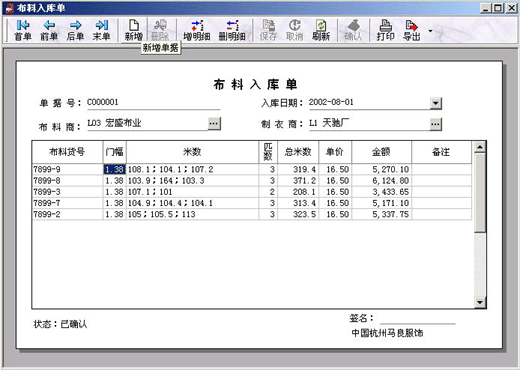The width and height of the screenshot is (520, 370).
Task: Click meters cell 107.1；101
Action: point(192,192)
